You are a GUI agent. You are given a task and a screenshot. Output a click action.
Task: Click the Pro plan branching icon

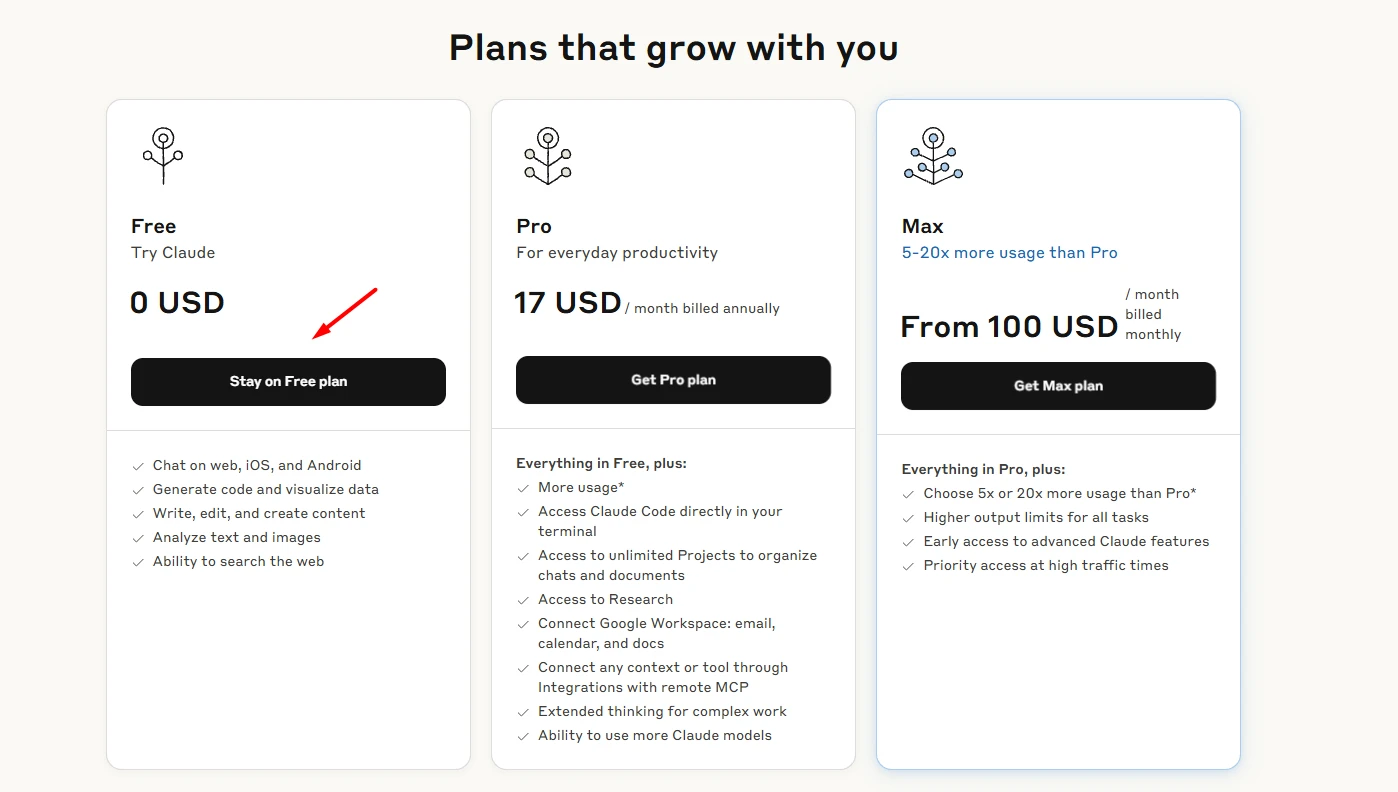(547, 156)
